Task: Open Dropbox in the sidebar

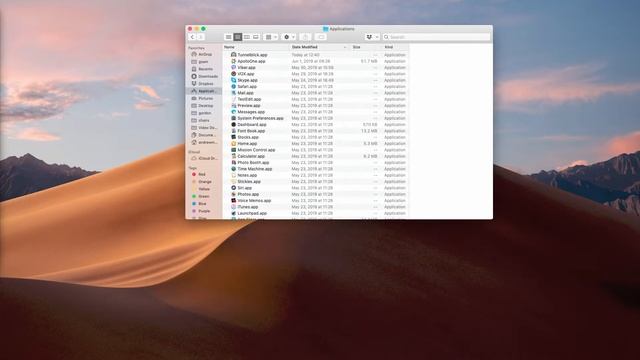Action: click(x=203, y=84)
